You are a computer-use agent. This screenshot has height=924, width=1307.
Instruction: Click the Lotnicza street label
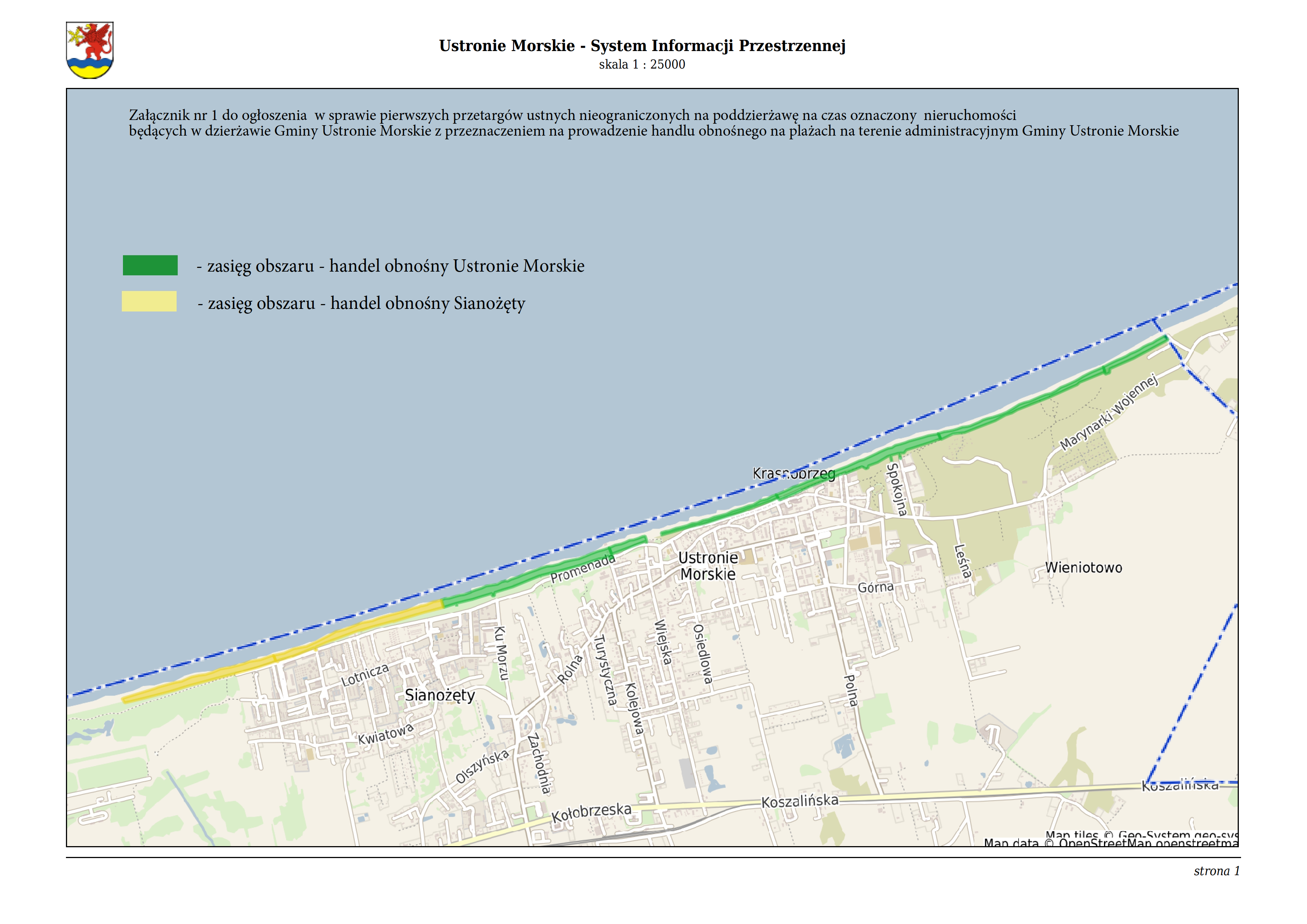click(x=365, y=675)
